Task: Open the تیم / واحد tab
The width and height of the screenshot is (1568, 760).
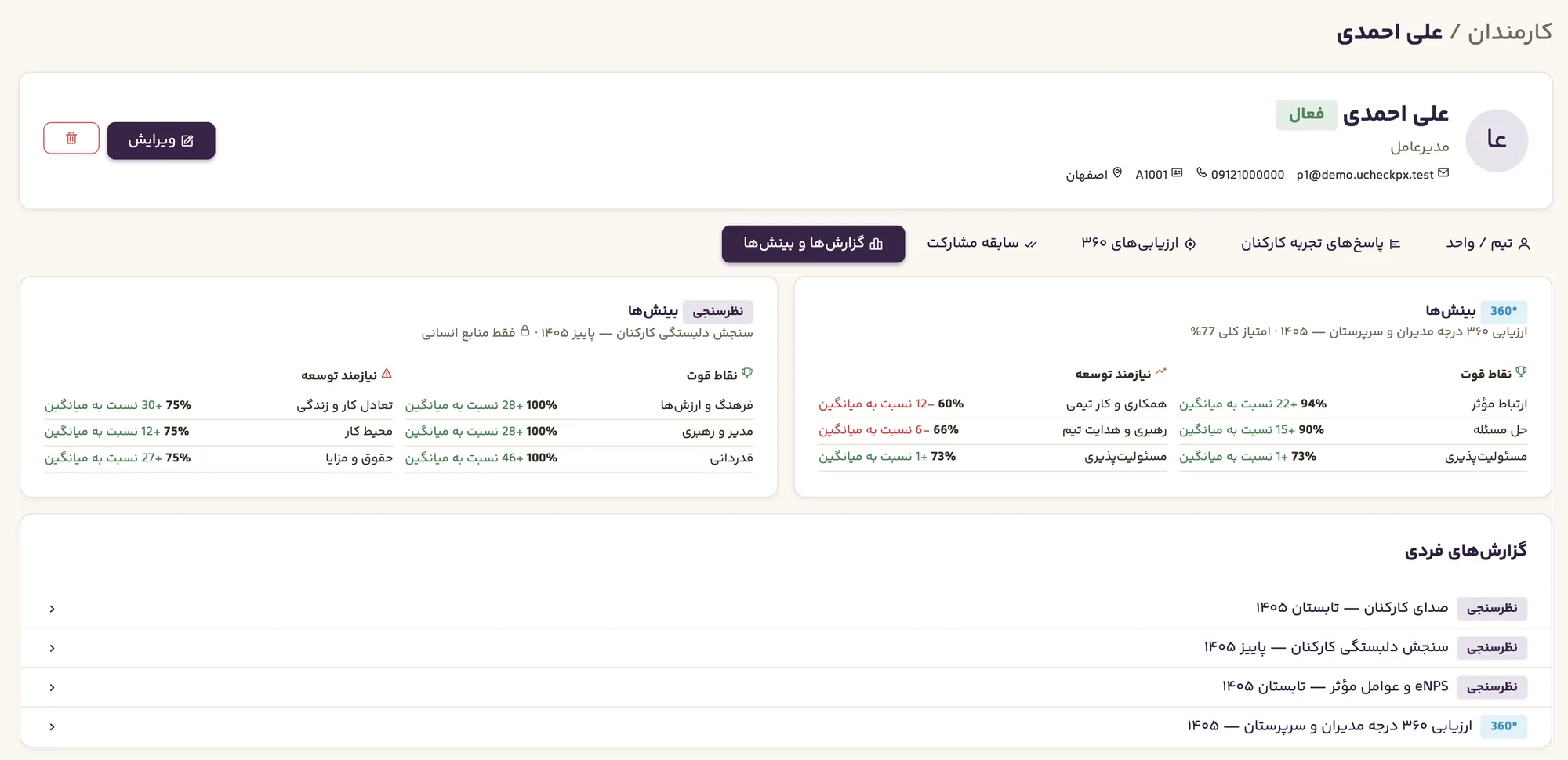Action: tap(1487, 244)
